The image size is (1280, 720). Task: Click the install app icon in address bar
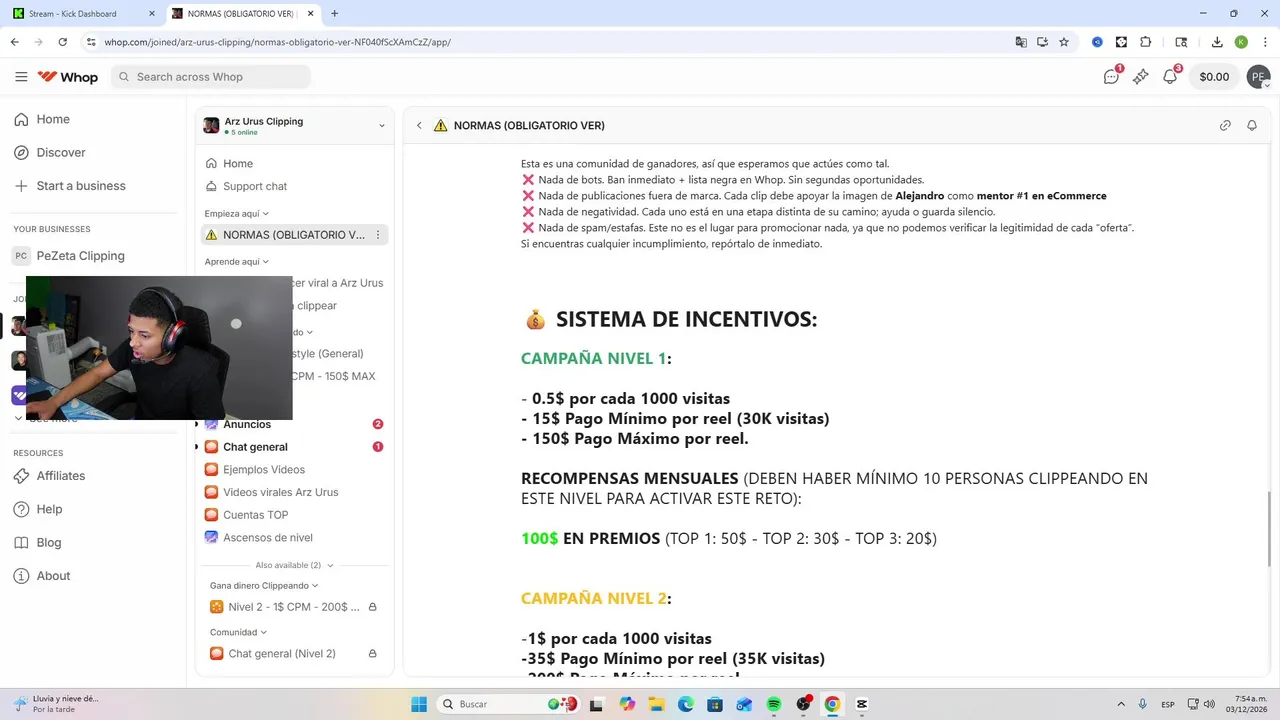tap(1042, 42)
